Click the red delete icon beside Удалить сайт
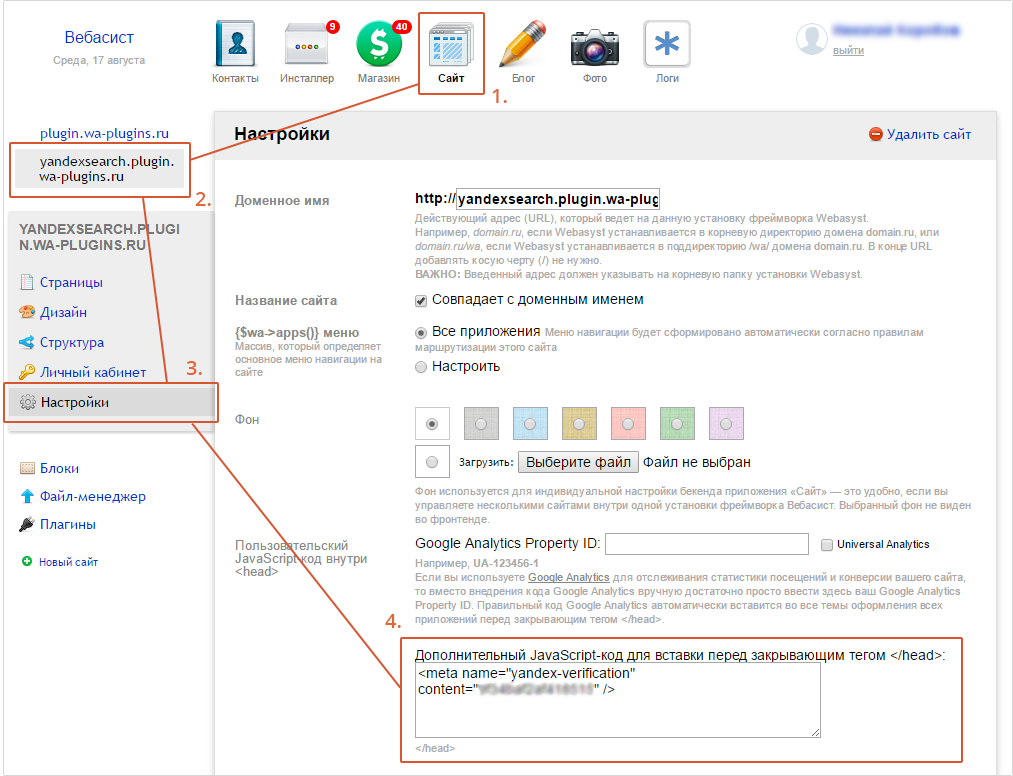 (875, 134)
